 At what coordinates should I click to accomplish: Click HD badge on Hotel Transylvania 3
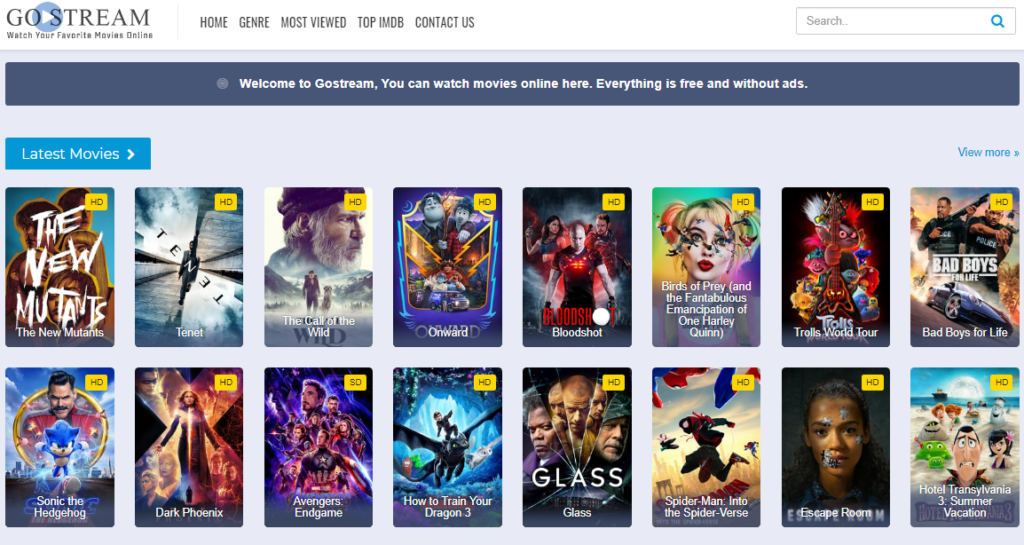coord(1002,382)
